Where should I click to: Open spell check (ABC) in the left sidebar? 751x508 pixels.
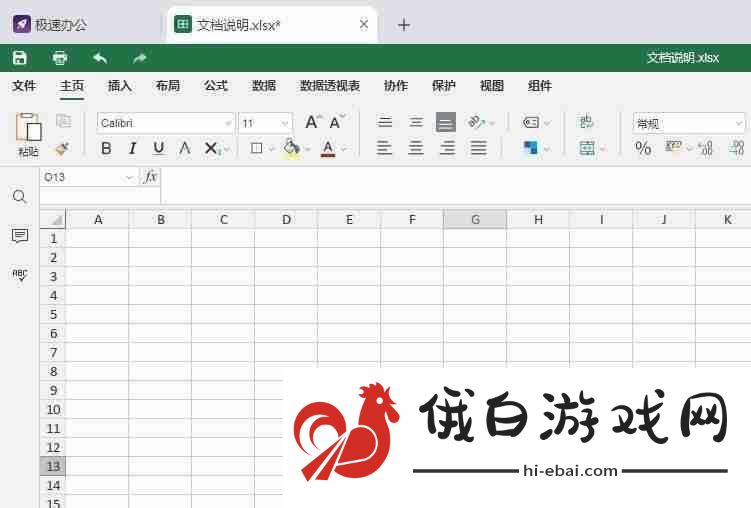pyautogui.click(x=20, y=274)
